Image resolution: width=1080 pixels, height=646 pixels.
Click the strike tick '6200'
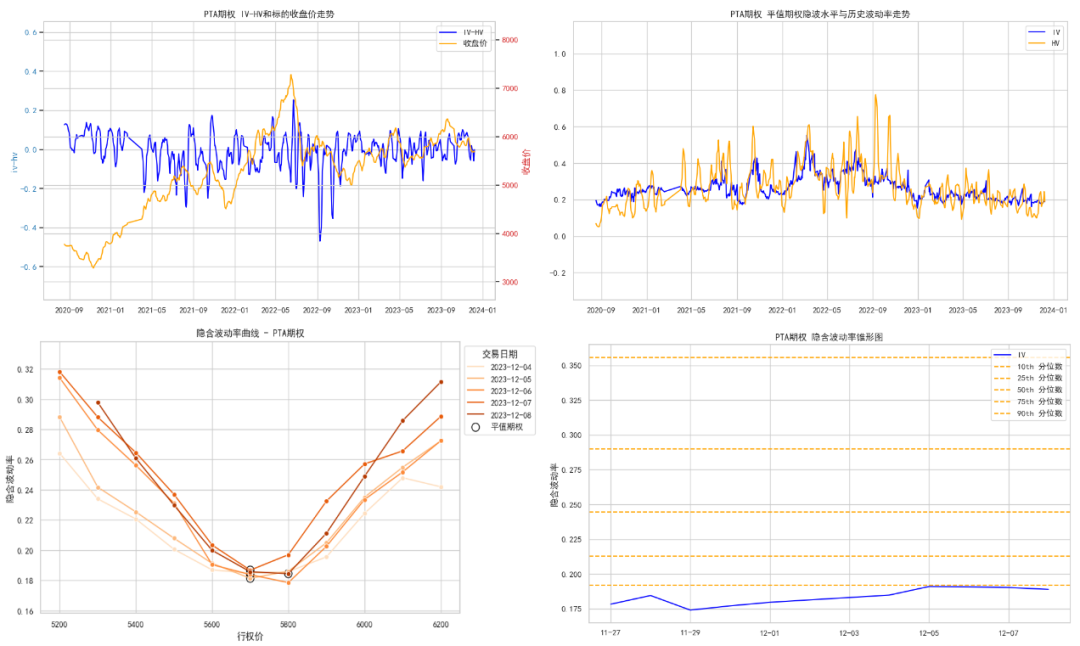[441, 625]
